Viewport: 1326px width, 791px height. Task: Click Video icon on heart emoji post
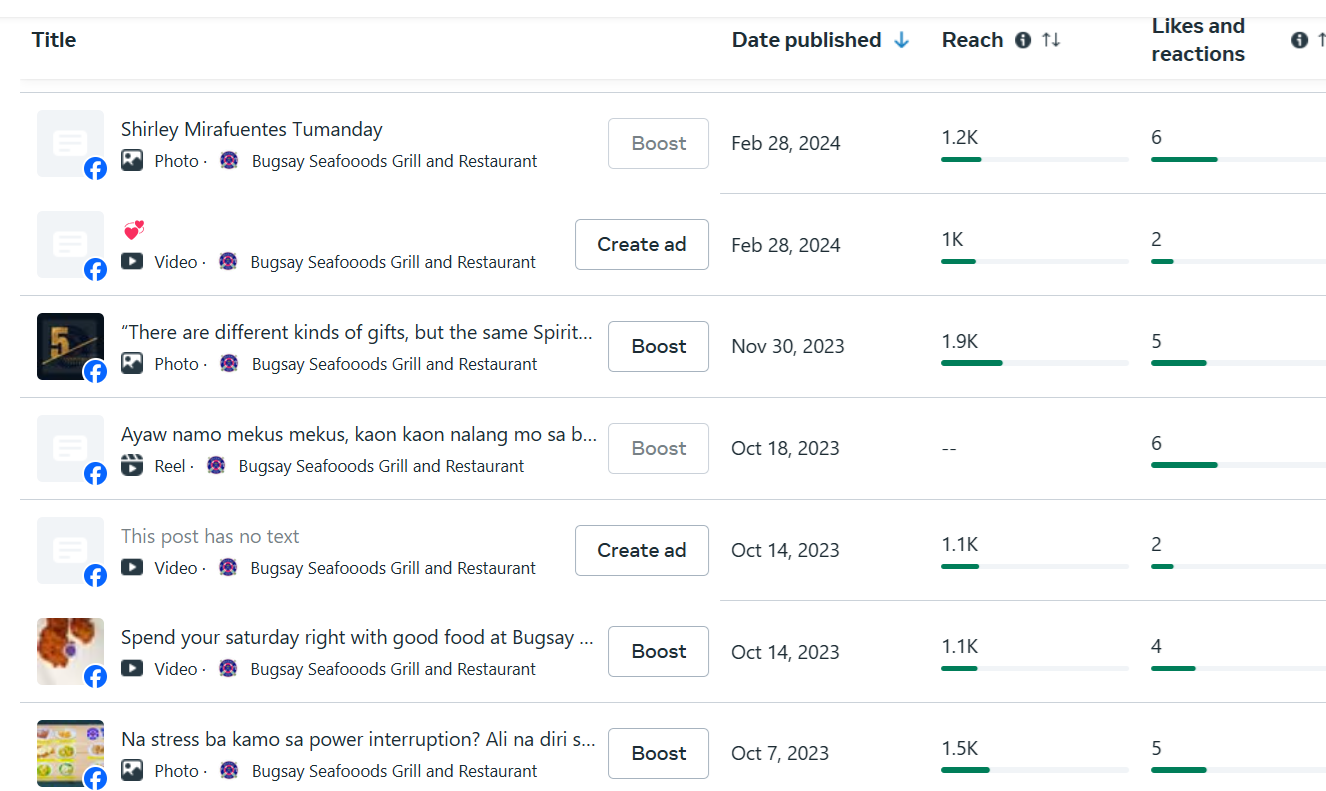click(132, 262)
